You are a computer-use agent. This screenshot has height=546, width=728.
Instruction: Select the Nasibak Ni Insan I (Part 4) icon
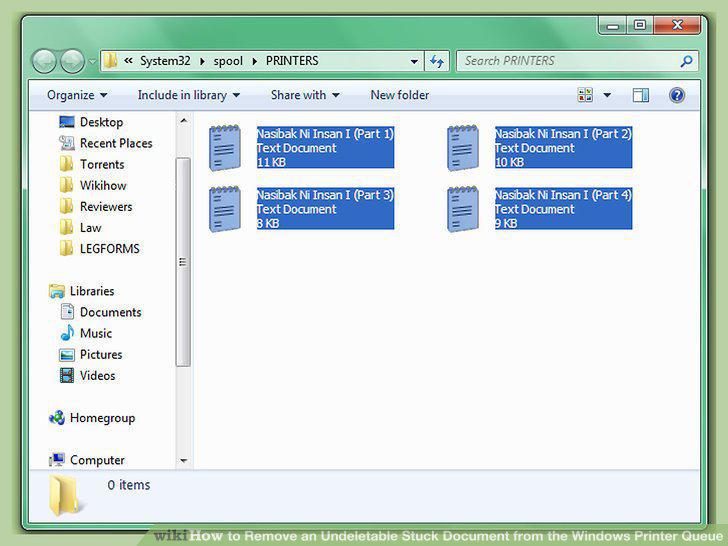(463, 209)
